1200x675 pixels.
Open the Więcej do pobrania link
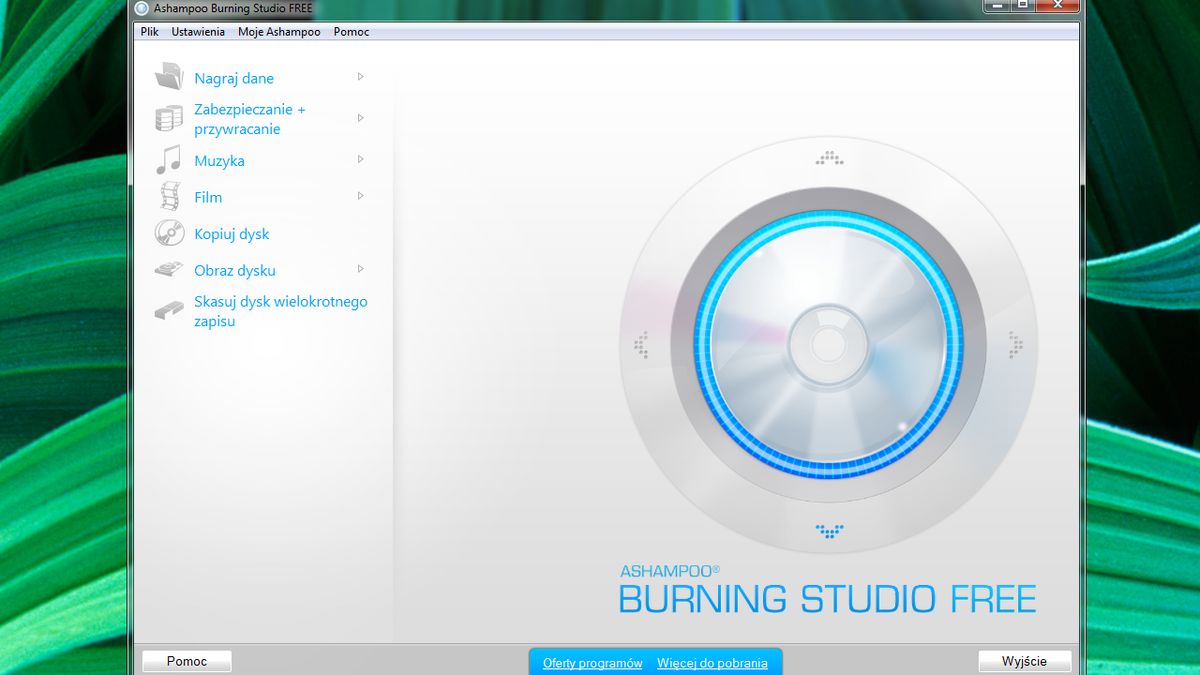tap(712, 663)
